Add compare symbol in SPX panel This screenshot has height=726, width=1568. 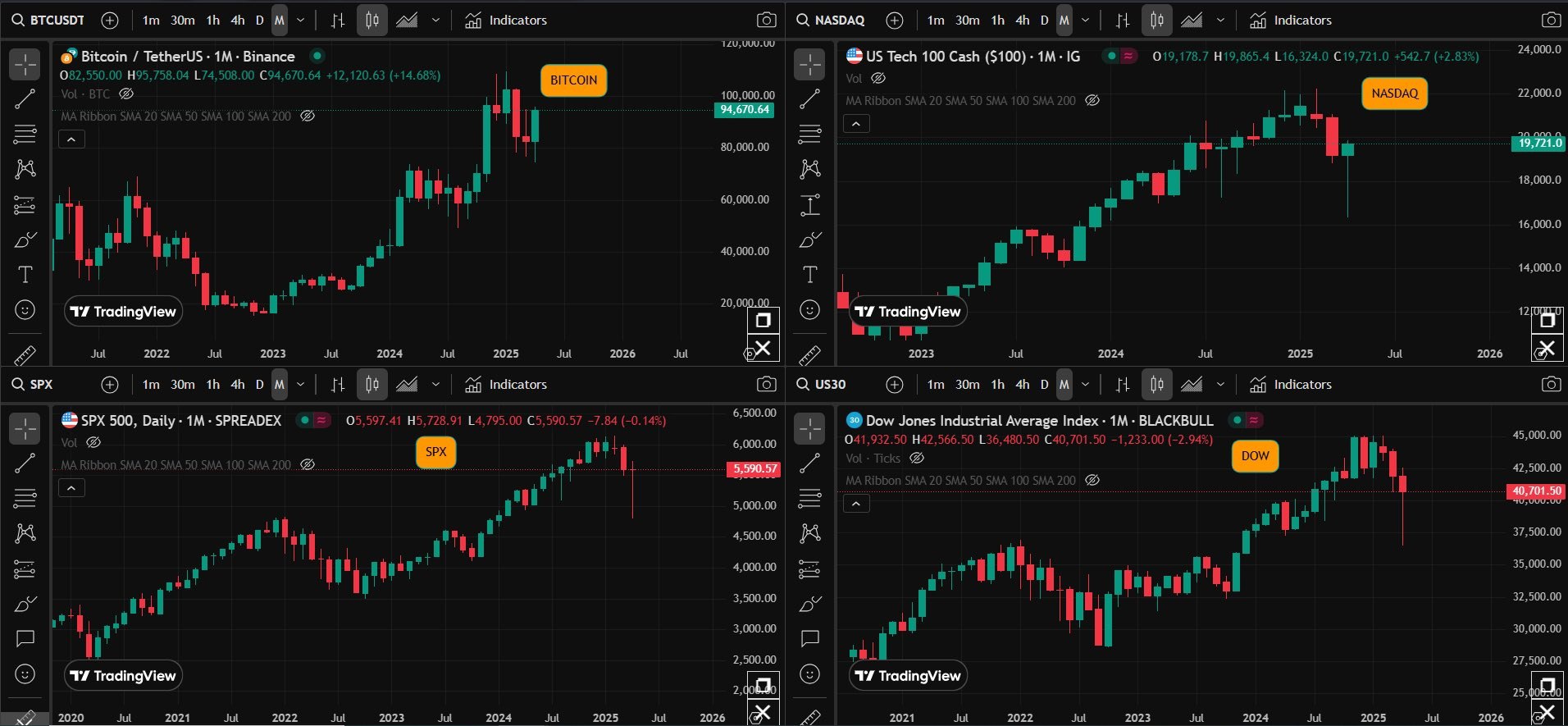click(110, 384)
